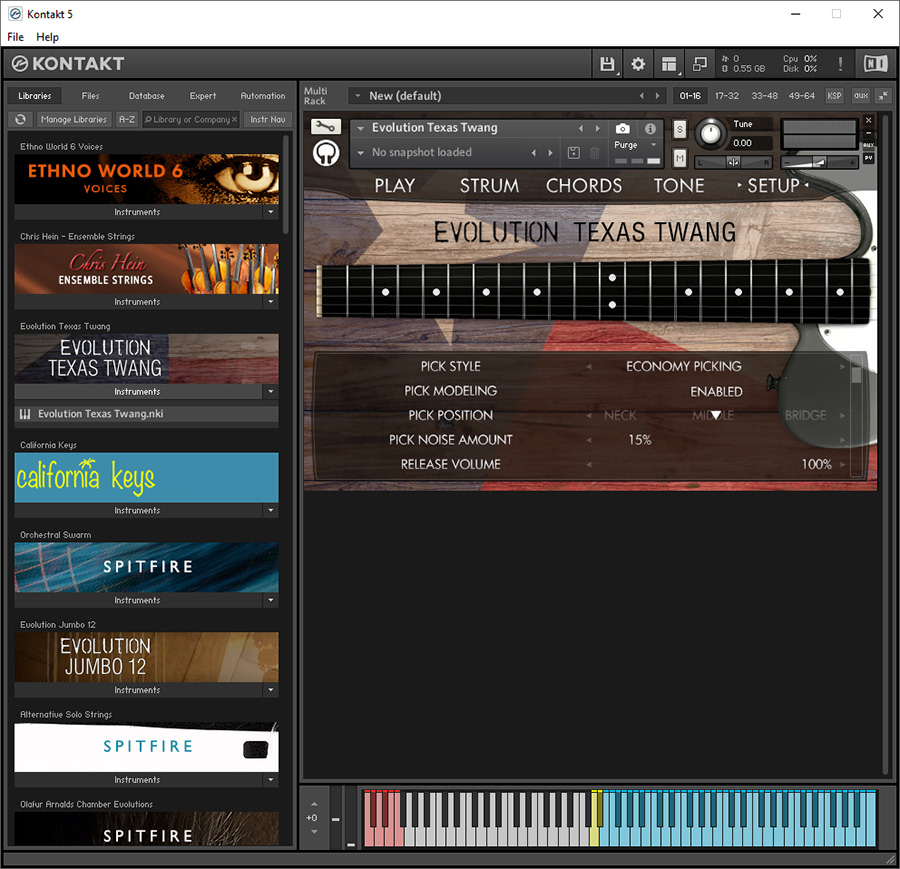Load Evolution Texas Twang.nki instrument
900x869 pixels.
(146, 414)
